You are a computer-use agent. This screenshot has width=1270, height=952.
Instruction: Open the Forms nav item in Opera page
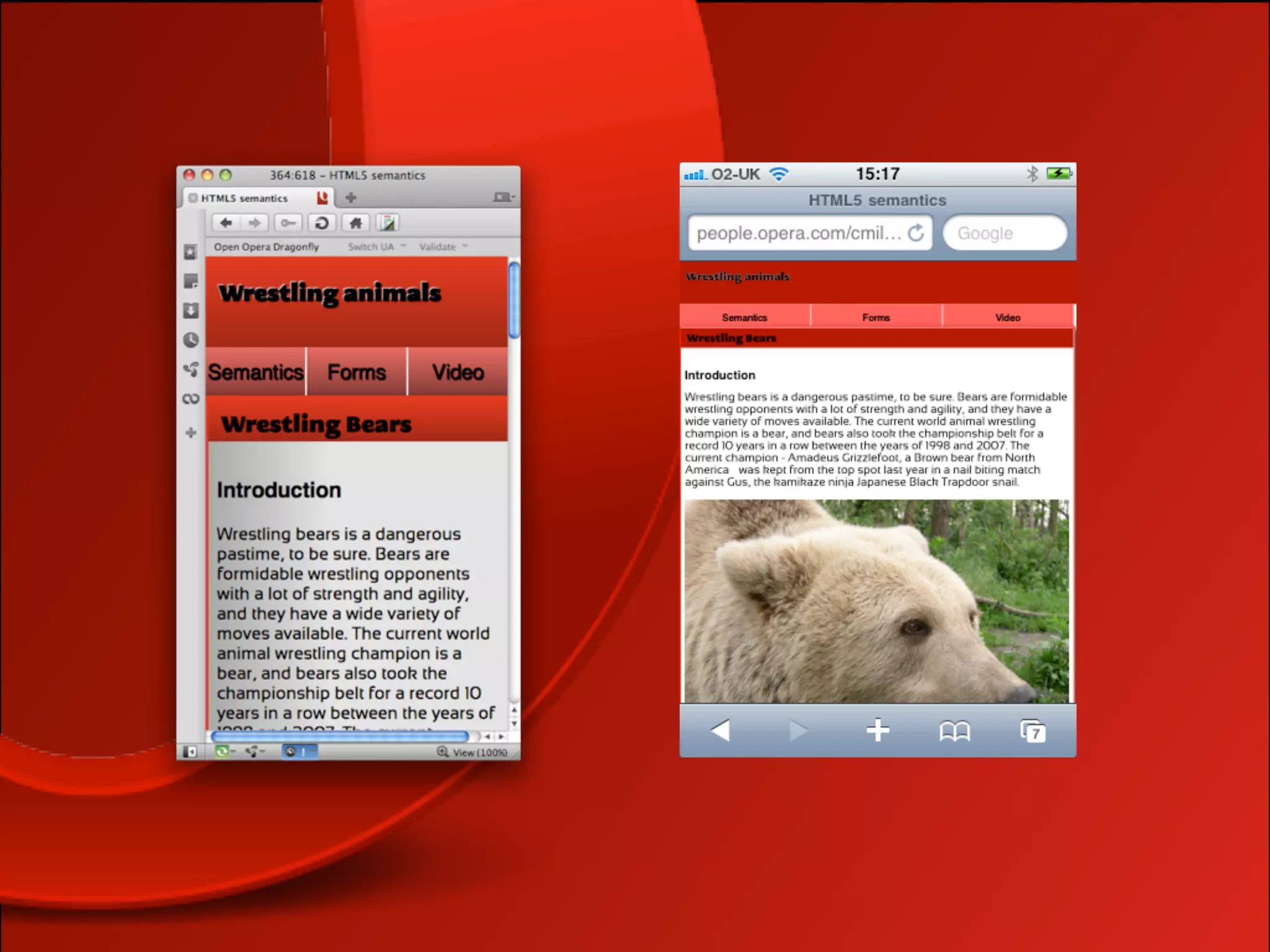click(x=357, y=372)
